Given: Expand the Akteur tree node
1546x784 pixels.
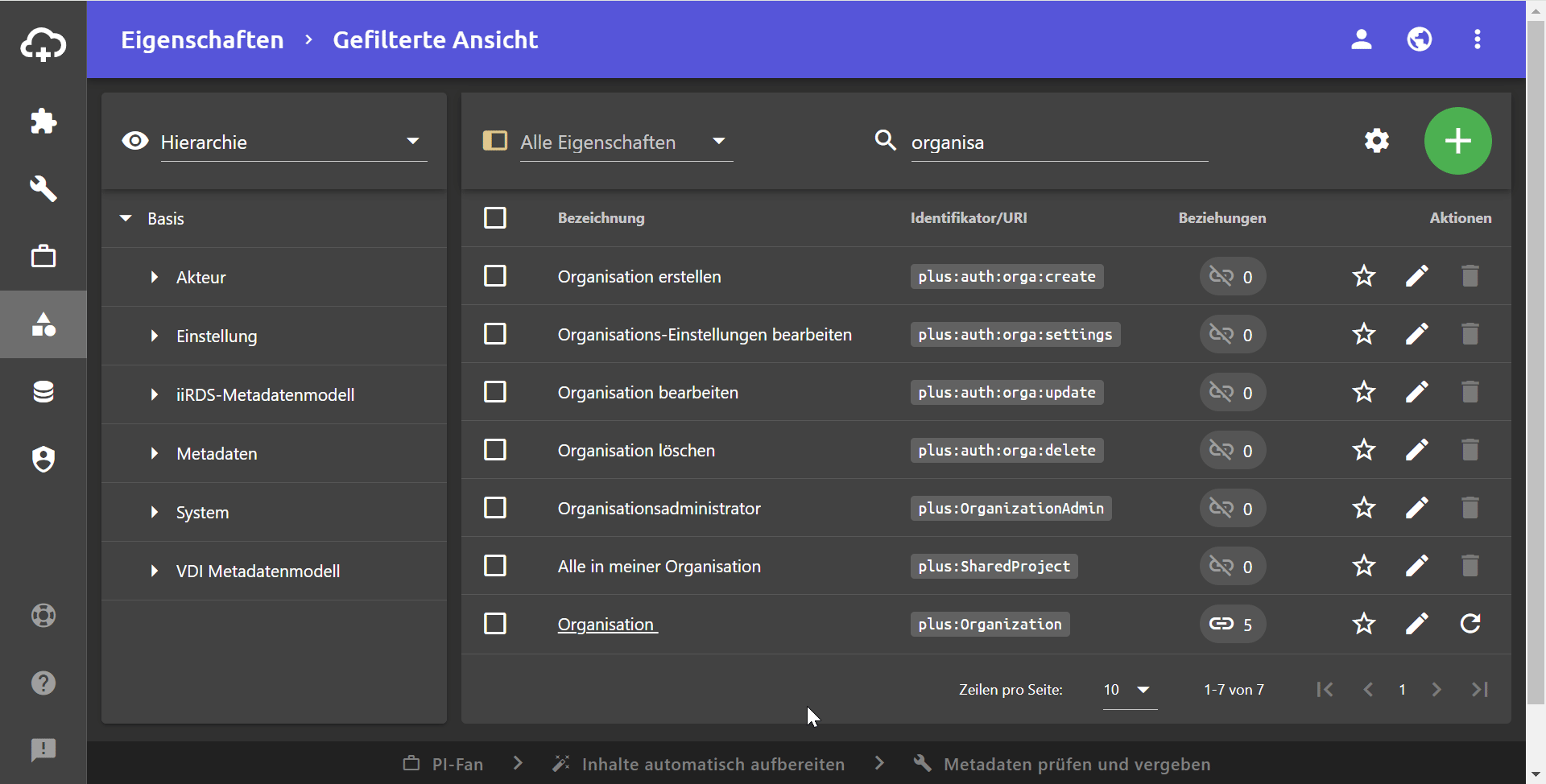Looking at the screenshot, I should (155, 277).
